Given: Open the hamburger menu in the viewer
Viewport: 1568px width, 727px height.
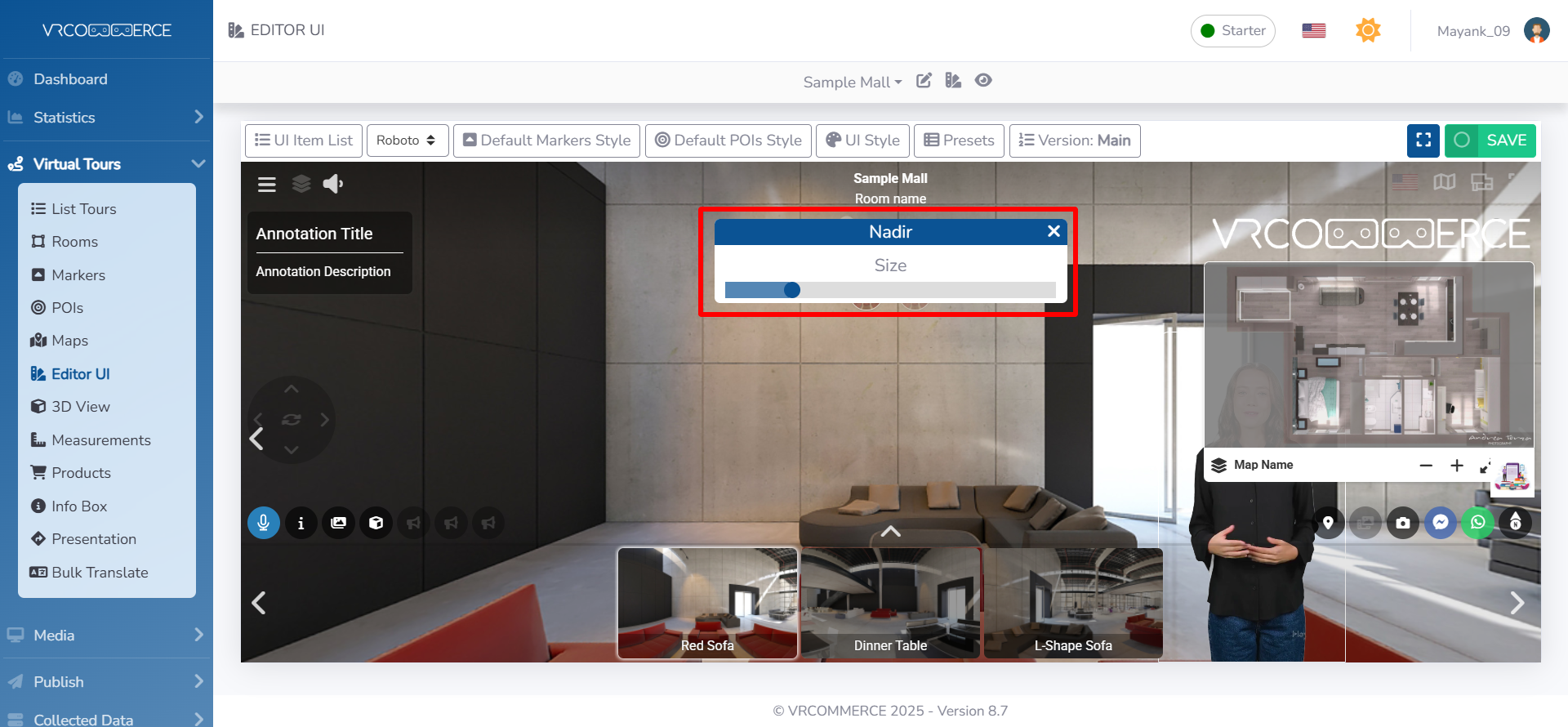Looking at the screenshot, I should click(266, 185).
